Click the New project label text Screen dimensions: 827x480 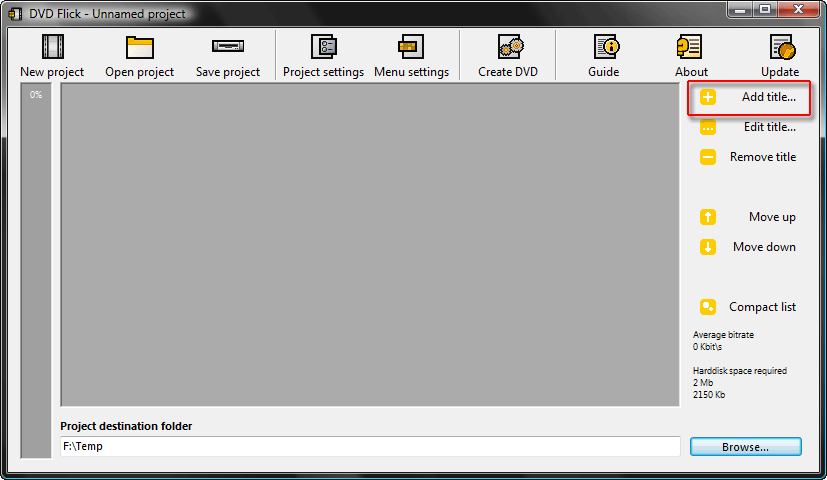pos(52,72)
